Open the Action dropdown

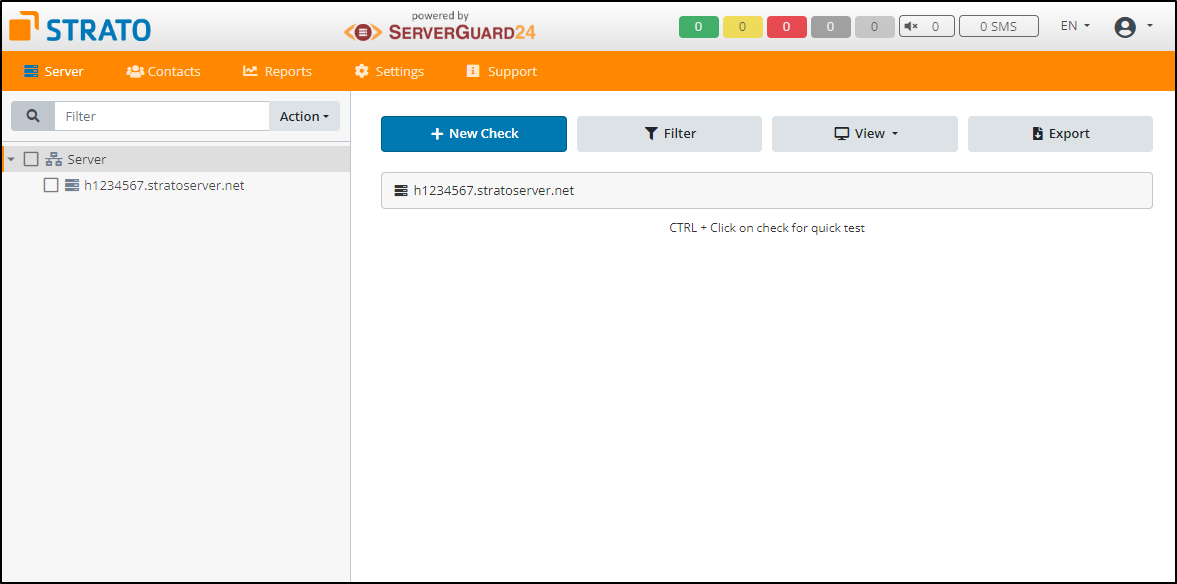click(304, 116)
